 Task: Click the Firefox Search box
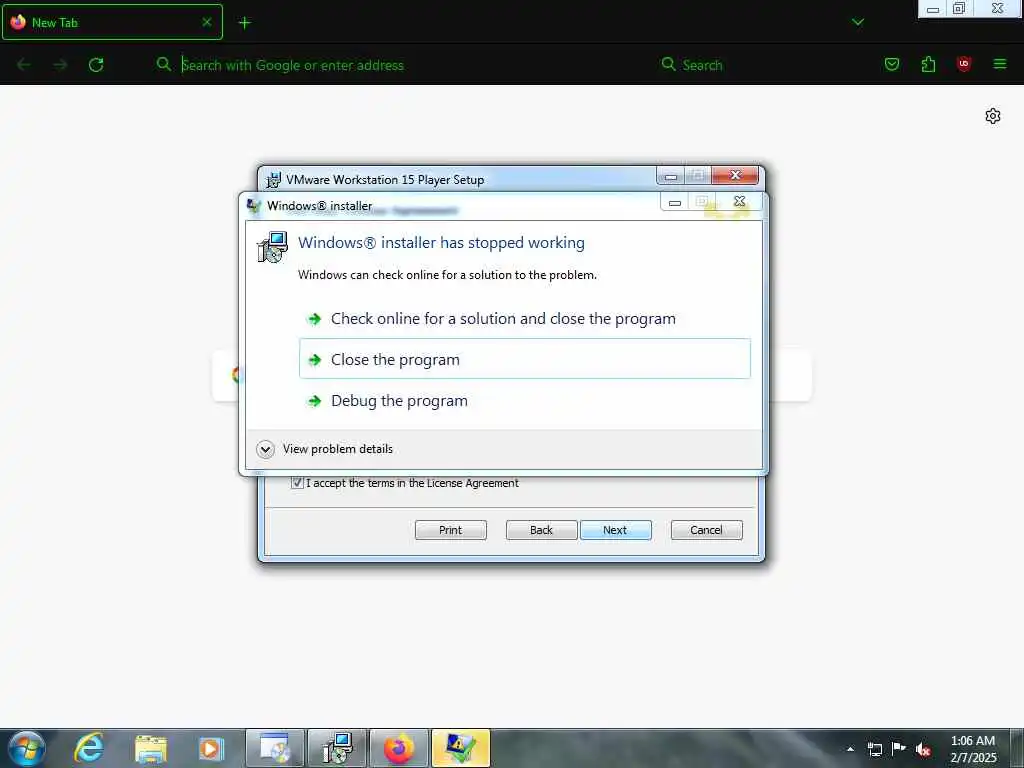758,65
